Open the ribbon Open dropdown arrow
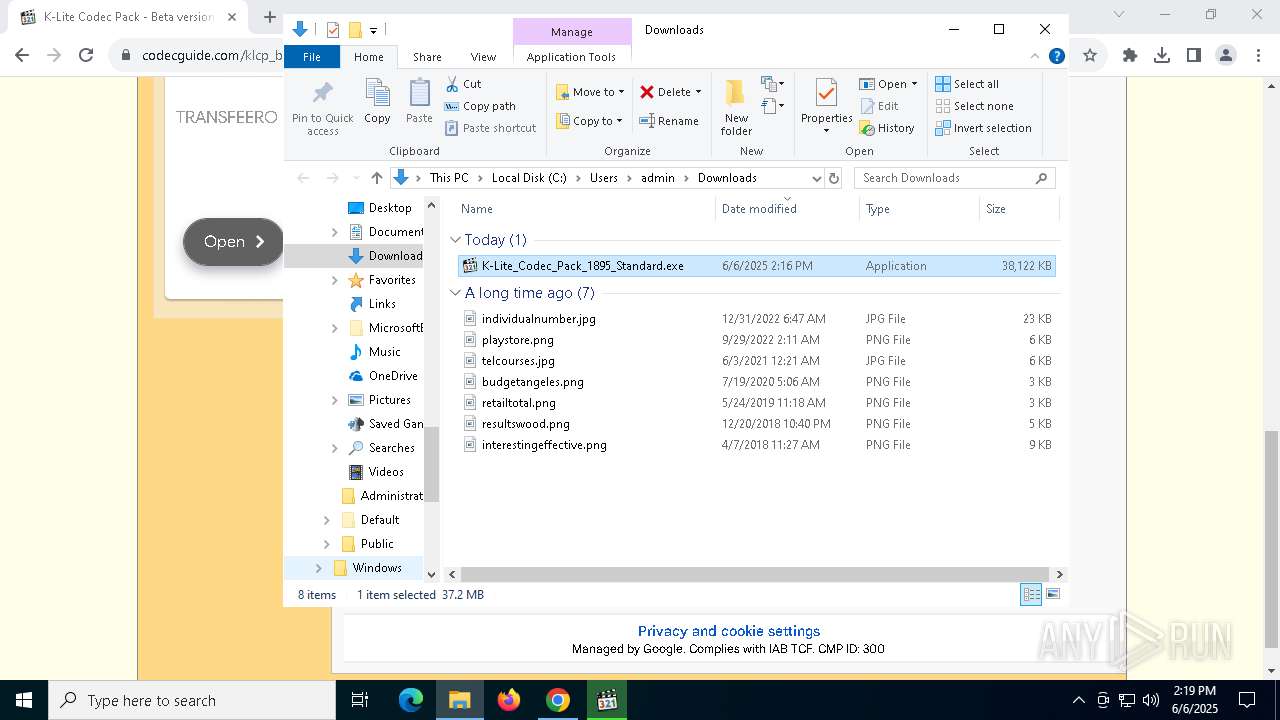1280x720 pixels. click(914, 84)
